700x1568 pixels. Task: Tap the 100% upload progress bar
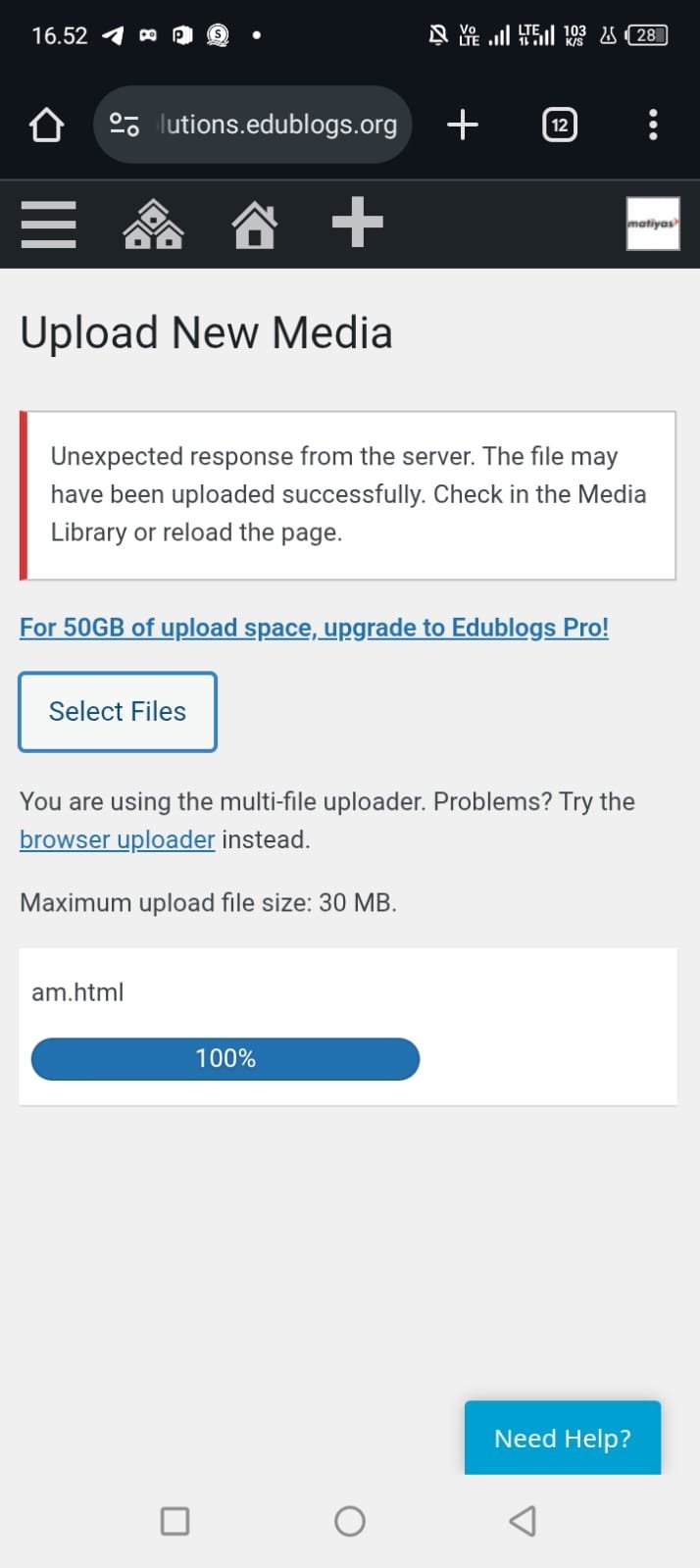(x=225, y=1059)
